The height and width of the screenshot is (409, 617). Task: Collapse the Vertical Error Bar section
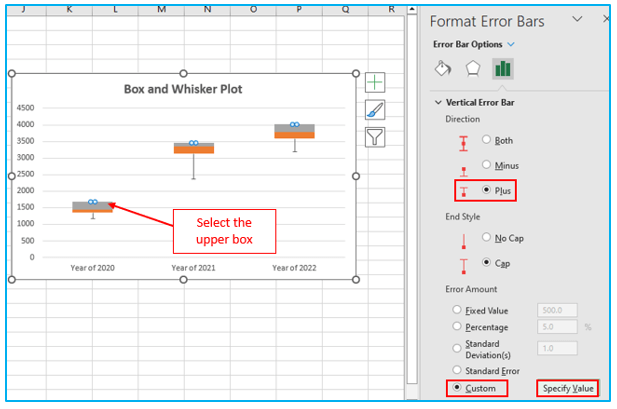(438, 102)
